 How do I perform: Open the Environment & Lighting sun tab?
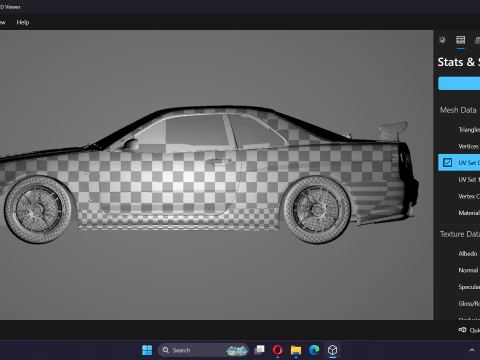442,40
